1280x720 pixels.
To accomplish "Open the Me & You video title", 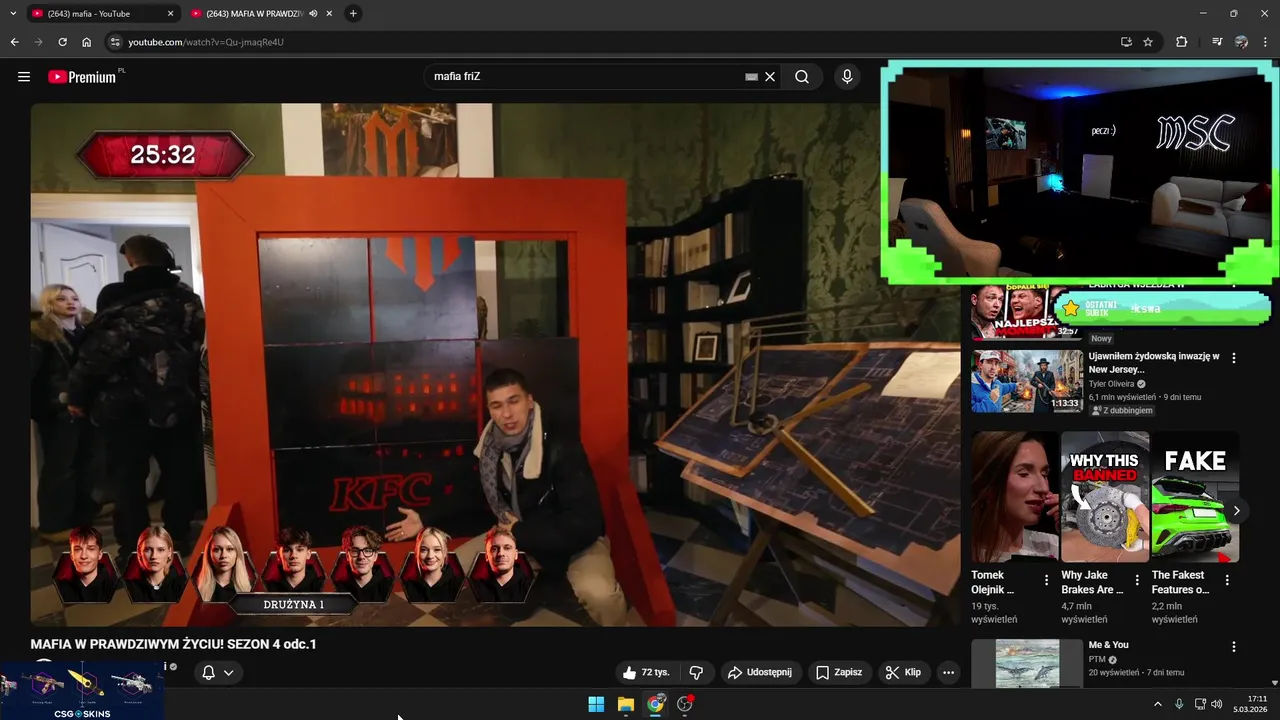I will coord(1108,645).
